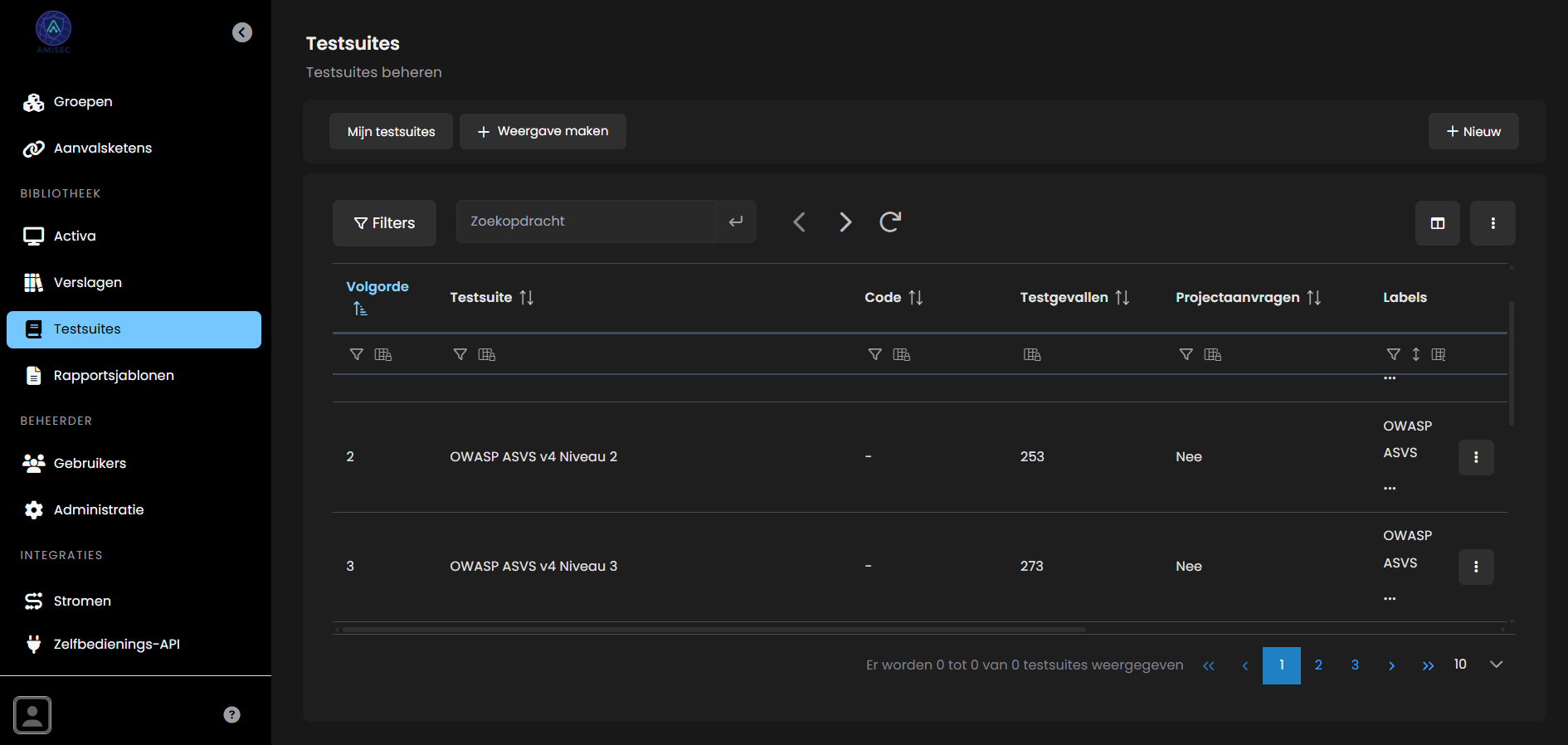
Task: Open the table options kebab menu
Action: (x=1492, y=223)
